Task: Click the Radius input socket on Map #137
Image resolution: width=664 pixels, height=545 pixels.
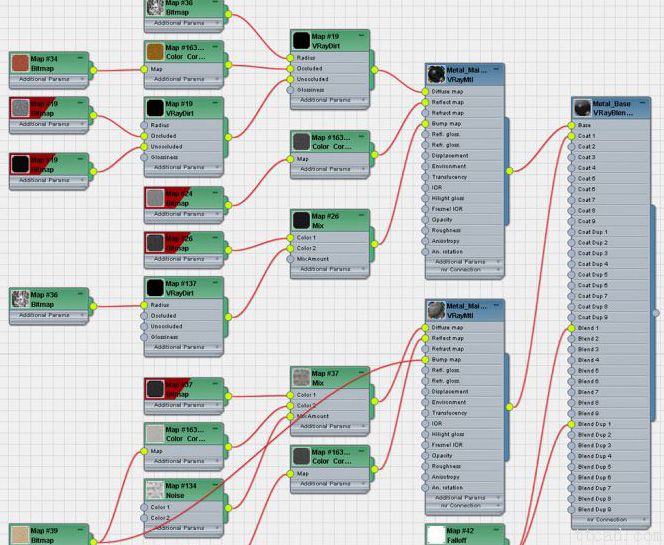Action: (143, 305)
